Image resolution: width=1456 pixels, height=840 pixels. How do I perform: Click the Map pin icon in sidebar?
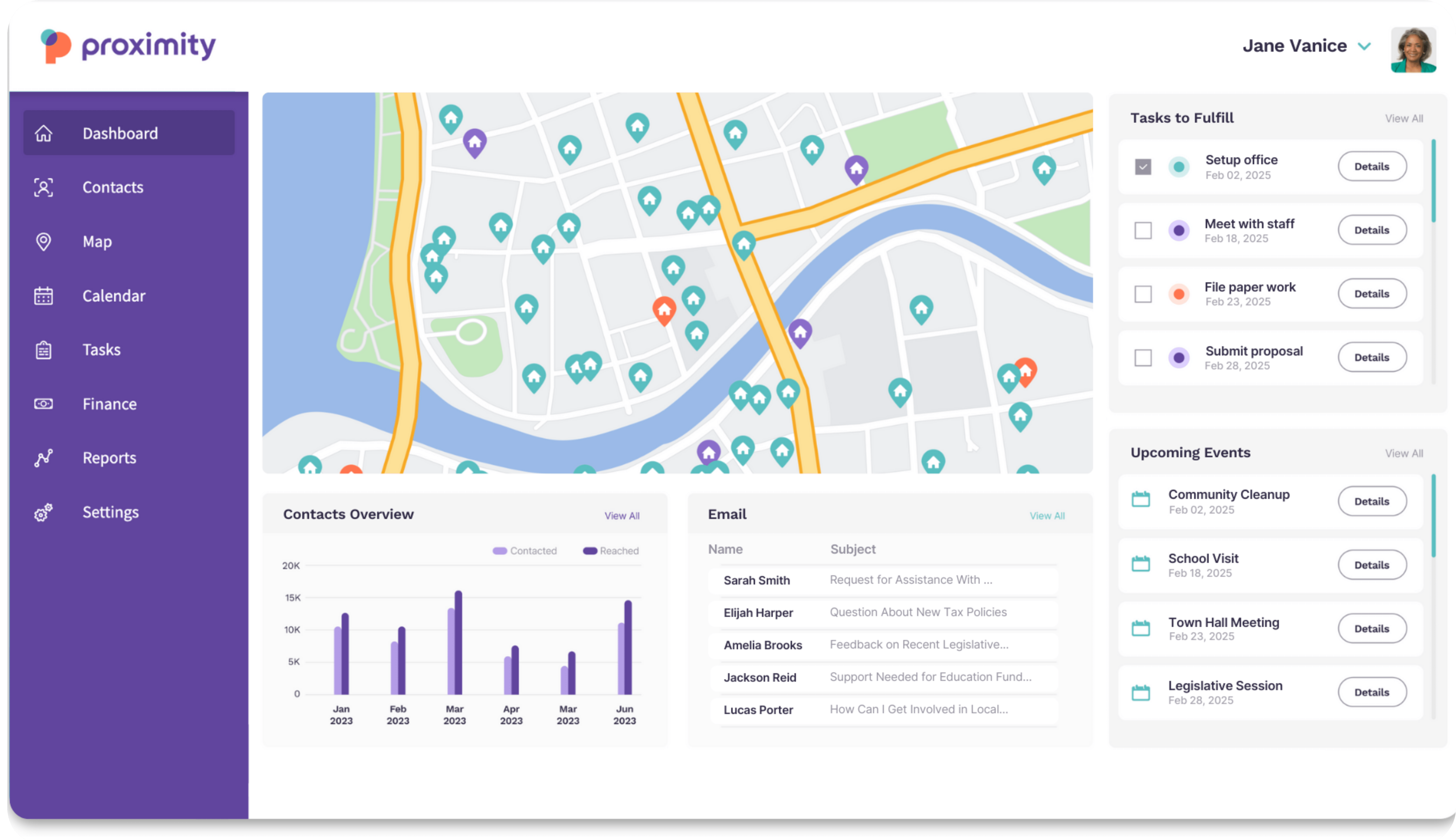pos(43,242)
